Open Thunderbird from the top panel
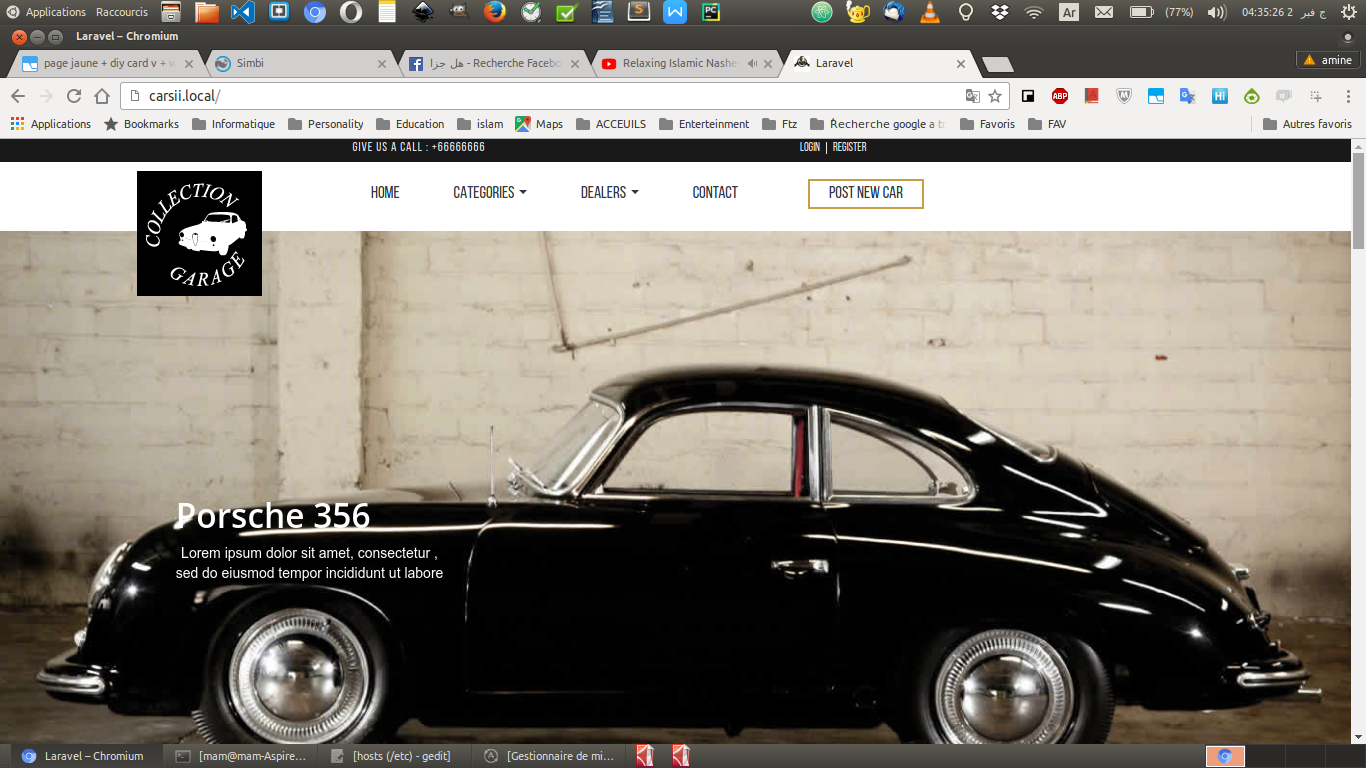Image resolution: width=1366 pixels, height=768 pixels. pos(893,12)
